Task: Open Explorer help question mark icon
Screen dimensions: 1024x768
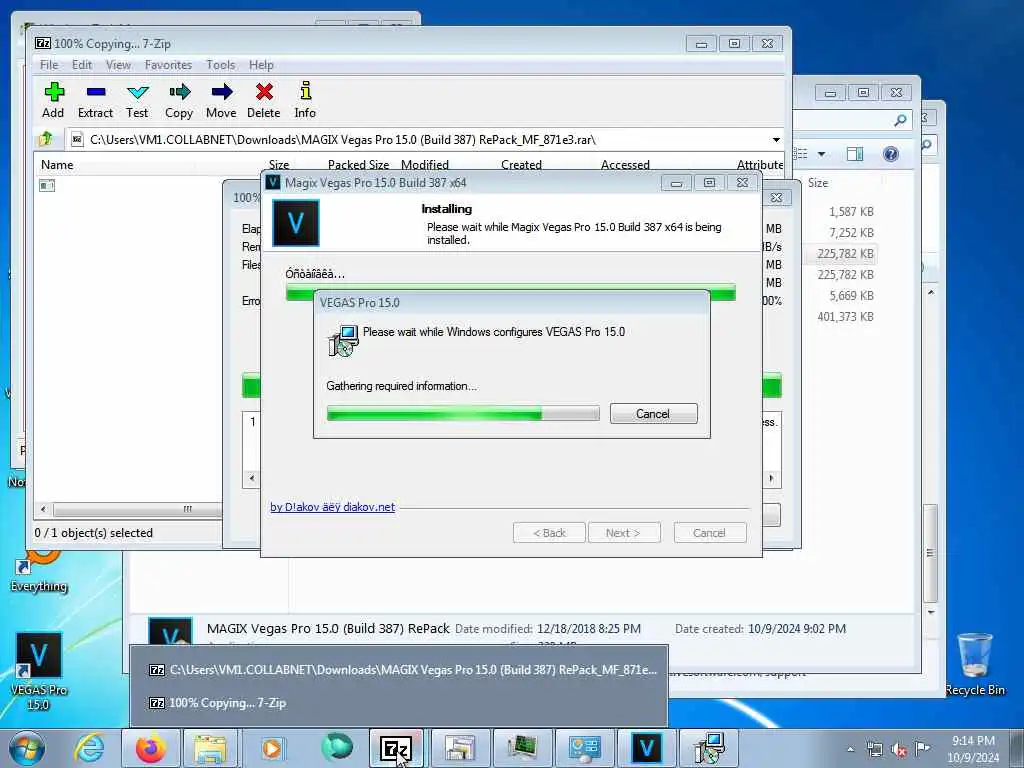Action: (x=891, y=154)
